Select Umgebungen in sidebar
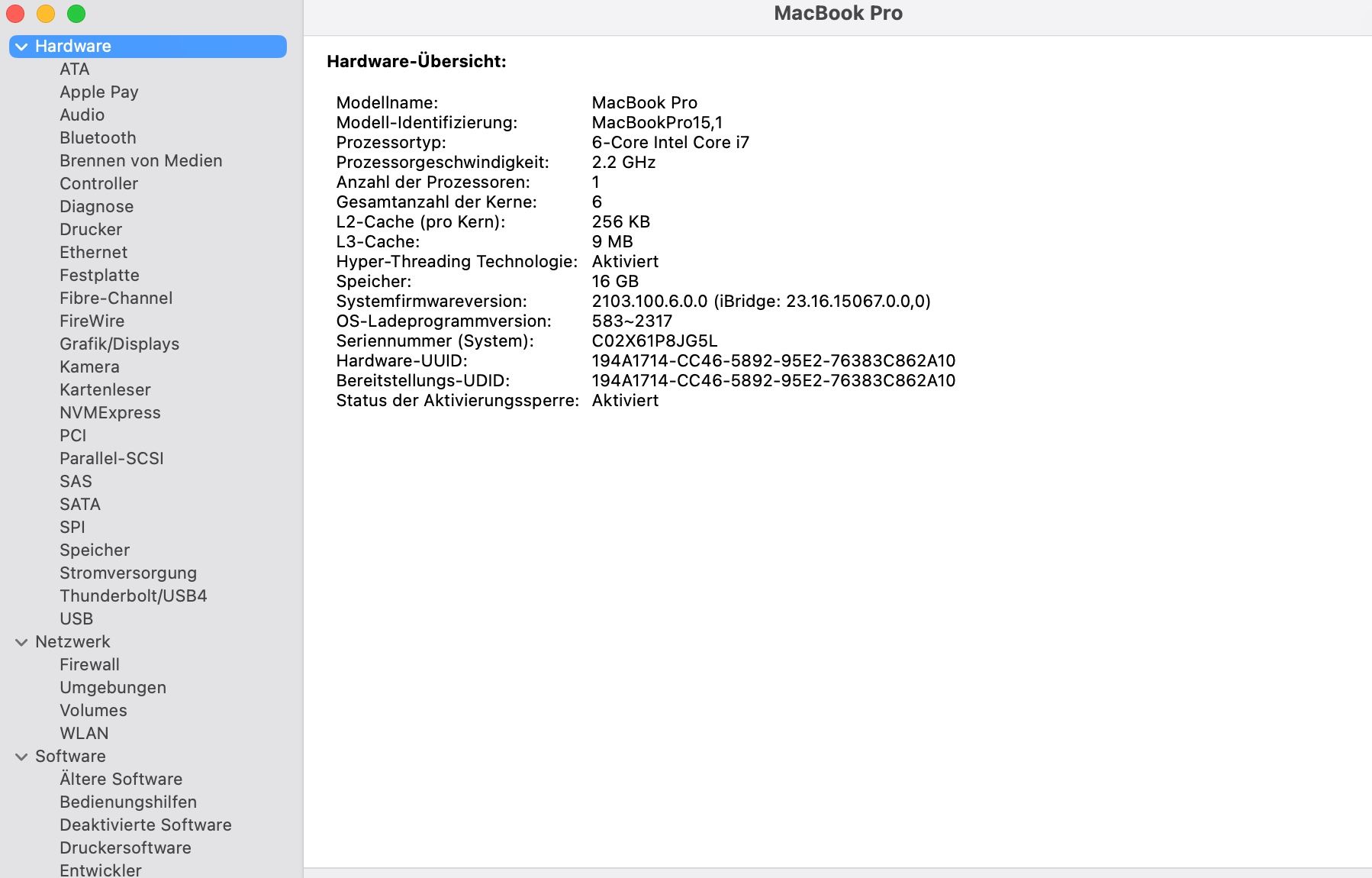 113,688
